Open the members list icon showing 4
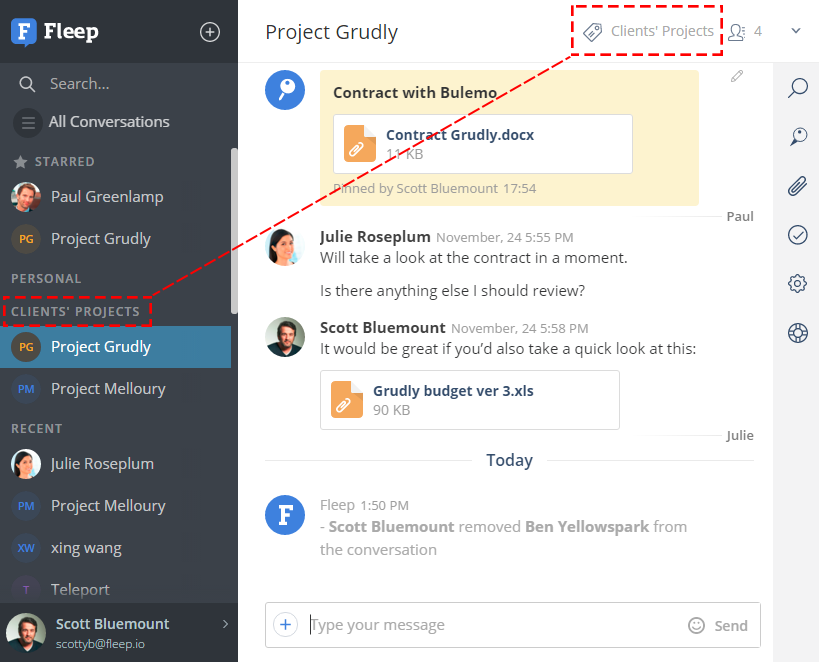 click(x=736, y=32)
